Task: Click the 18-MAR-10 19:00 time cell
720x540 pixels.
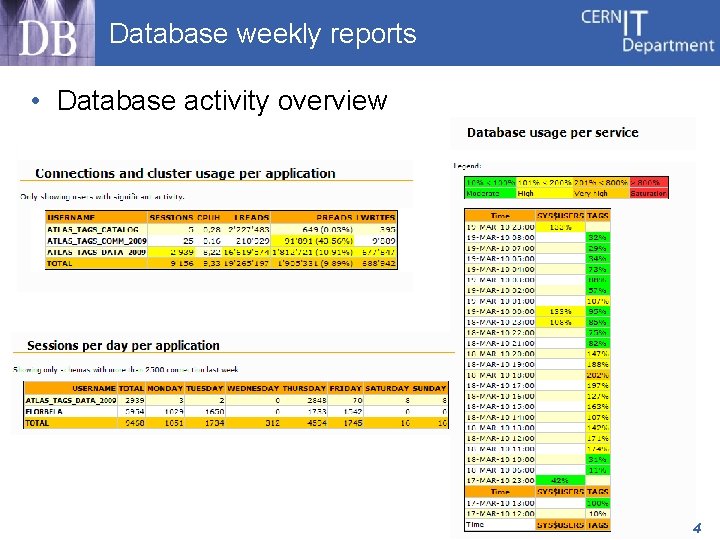Action: [x=501, y=365]
